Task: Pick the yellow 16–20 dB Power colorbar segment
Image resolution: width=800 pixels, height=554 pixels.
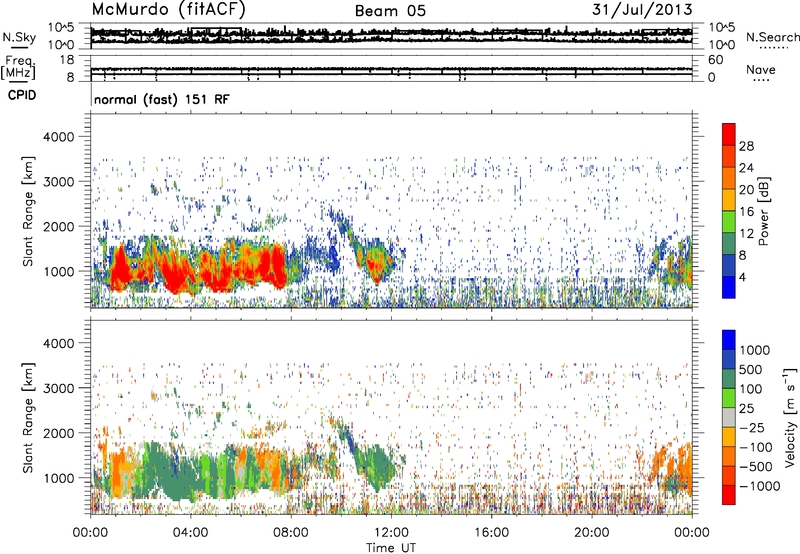Action: (729, 200)
